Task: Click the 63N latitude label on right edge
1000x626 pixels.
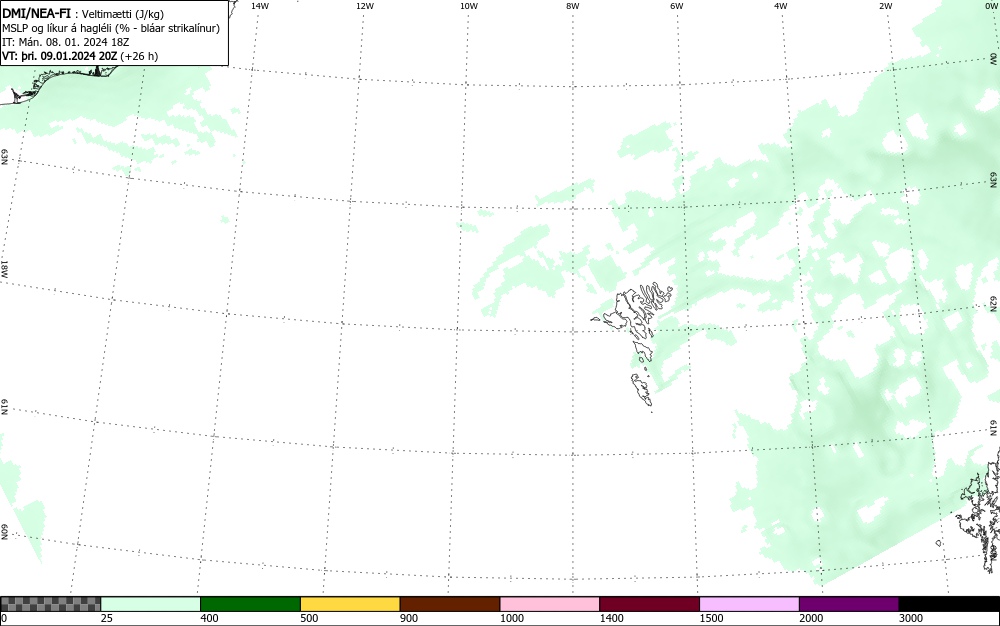Action: click(x=994, y=180)
